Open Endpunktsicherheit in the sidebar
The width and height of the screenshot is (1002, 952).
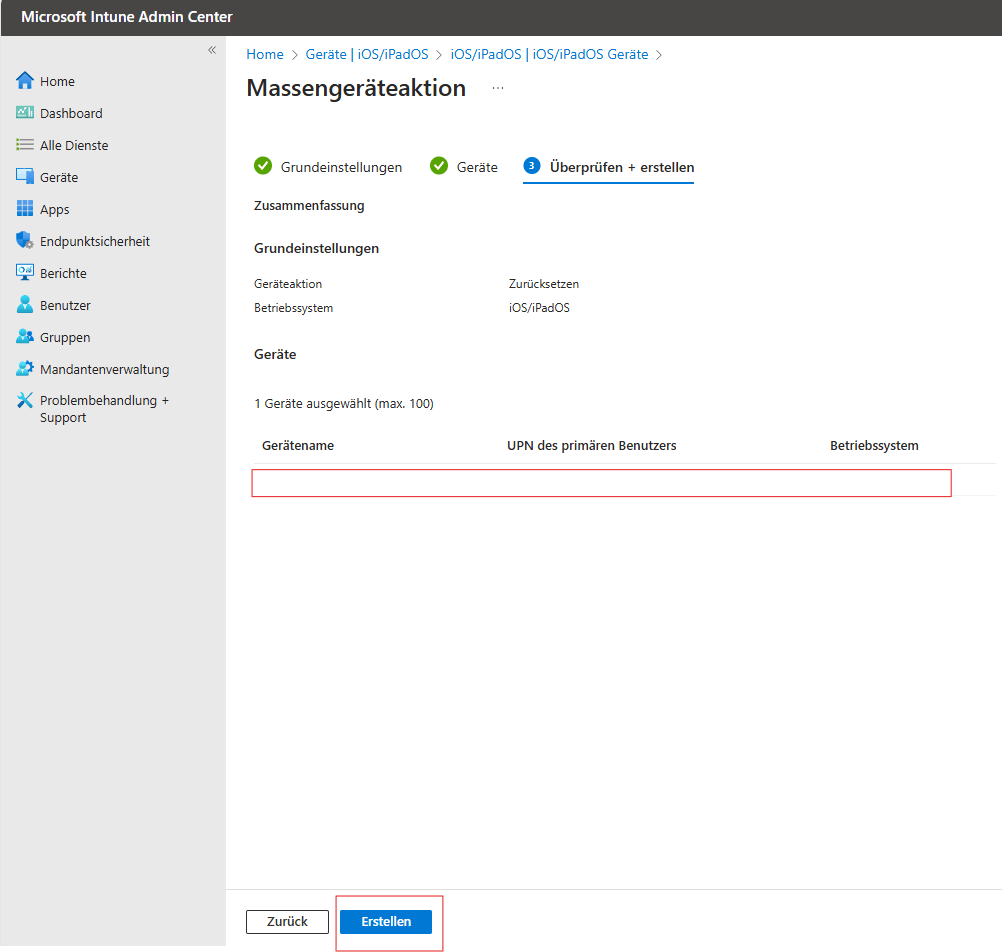(x=95, y=241)
